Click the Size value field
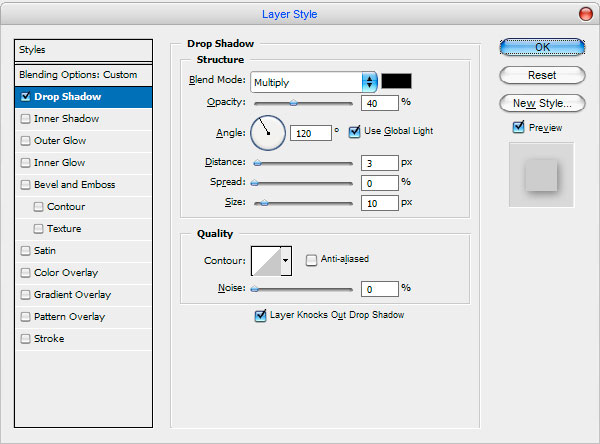Screen dimensions: 600x444 click(x=380, y=203)
